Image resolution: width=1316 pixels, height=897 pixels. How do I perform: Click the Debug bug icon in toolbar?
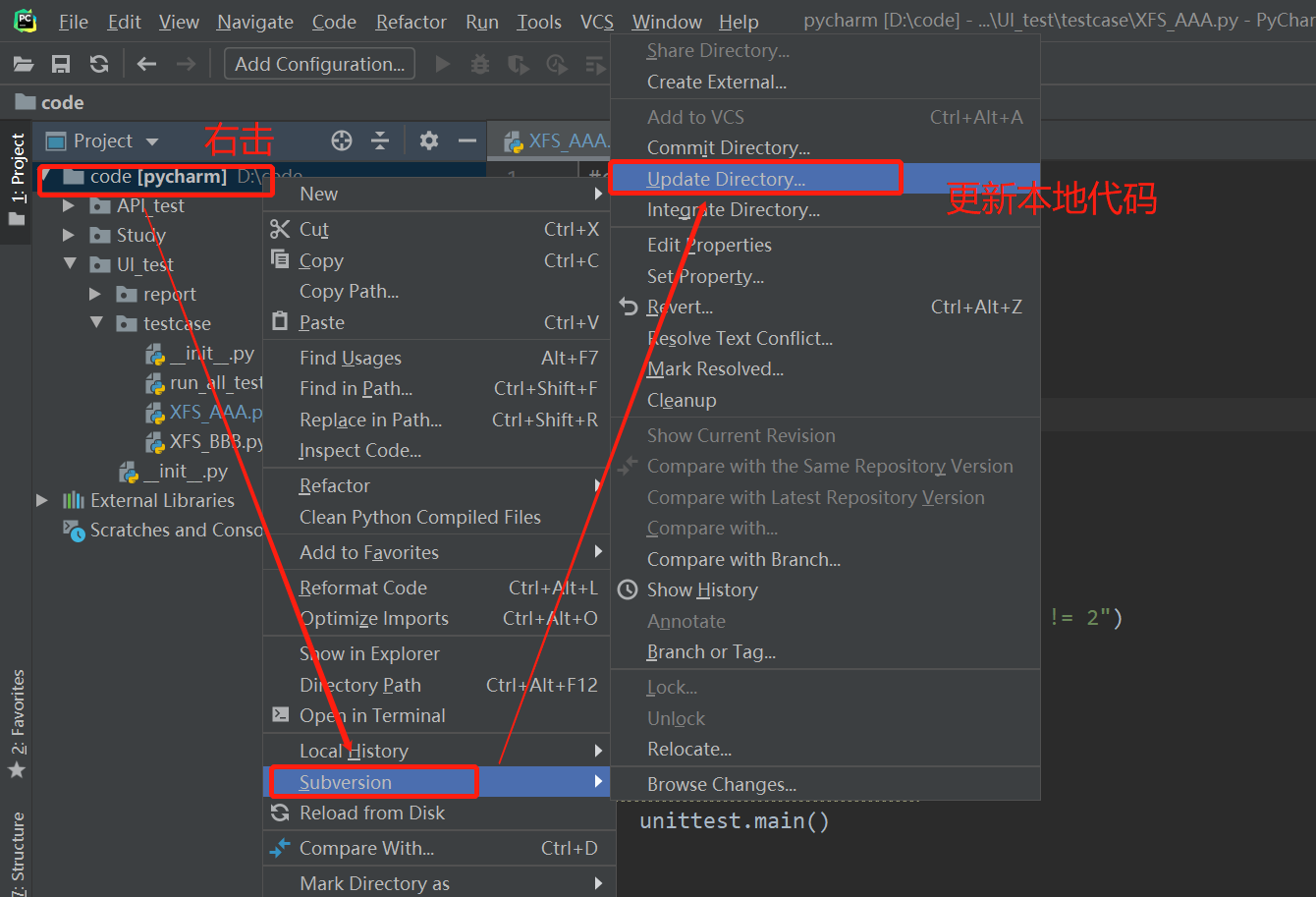(479, 63)
